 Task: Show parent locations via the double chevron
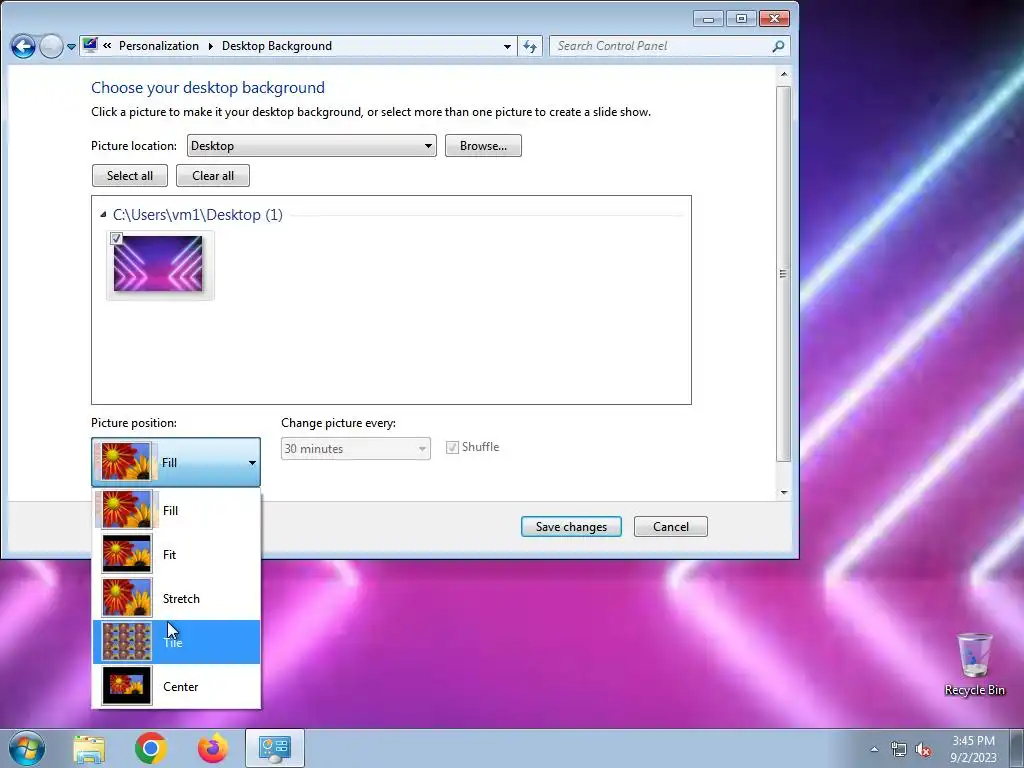click(107, 46)
